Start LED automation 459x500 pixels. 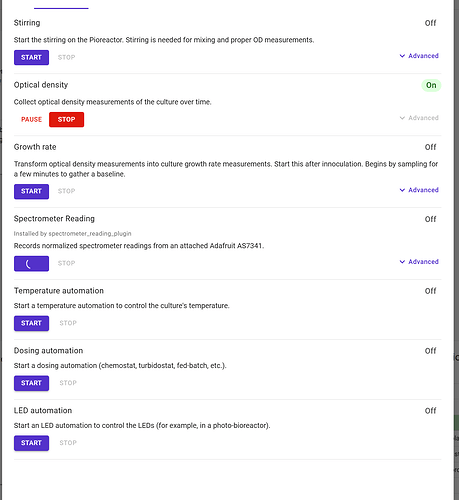tap(31, 443)
